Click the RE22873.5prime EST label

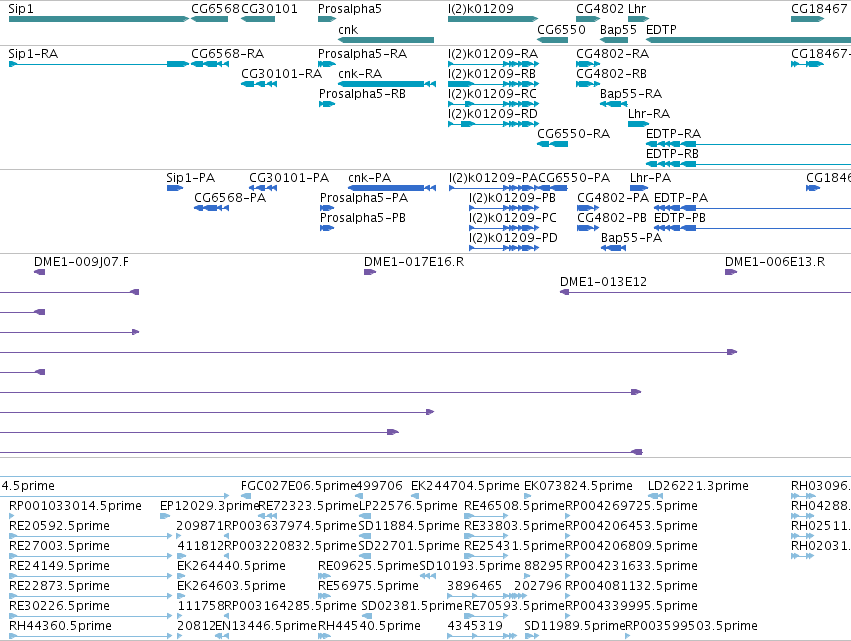(x=59, y=587)
